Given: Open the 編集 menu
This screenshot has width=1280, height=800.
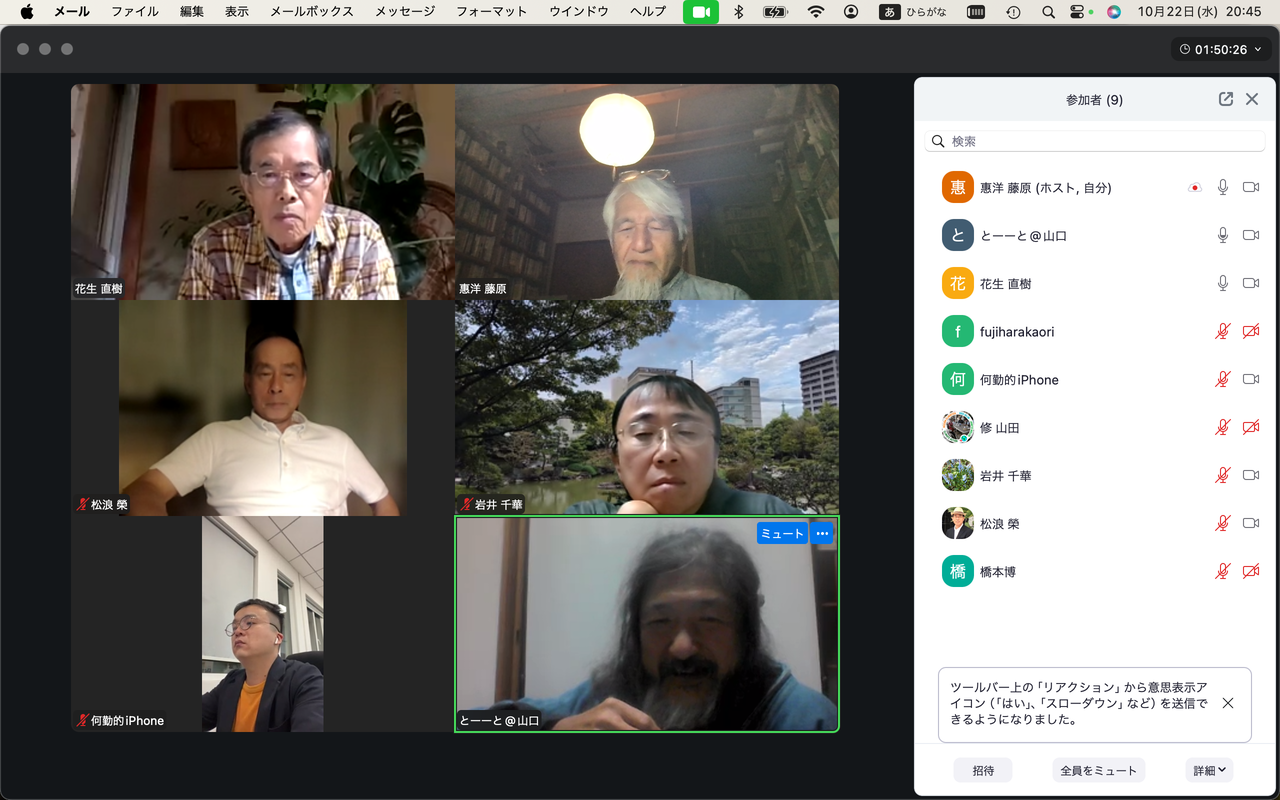Looking at the screenshot, I should pos(192,12).
